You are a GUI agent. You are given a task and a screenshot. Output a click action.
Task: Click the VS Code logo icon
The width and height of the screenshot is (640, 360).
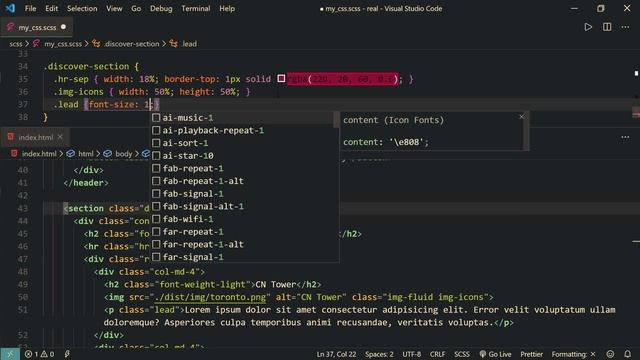pos(10,8)
